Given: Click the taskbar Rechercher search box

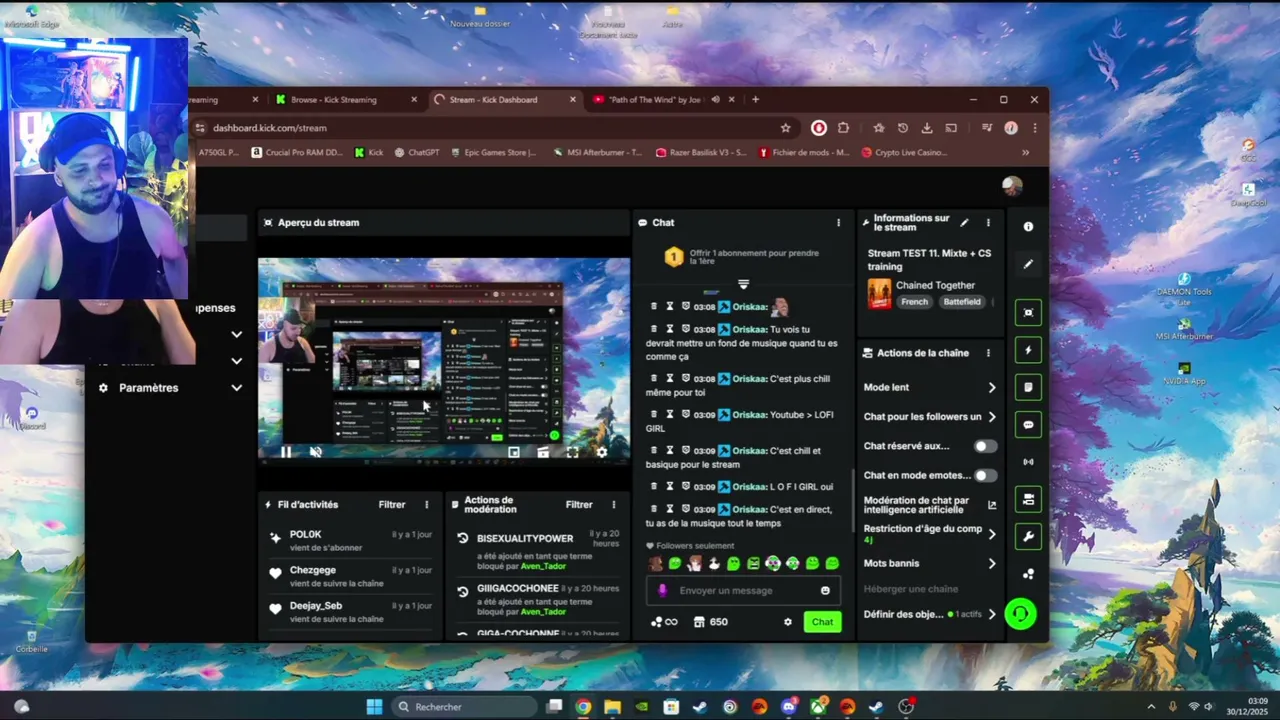Looking at the screenshot, I should [x=463, y=707].
